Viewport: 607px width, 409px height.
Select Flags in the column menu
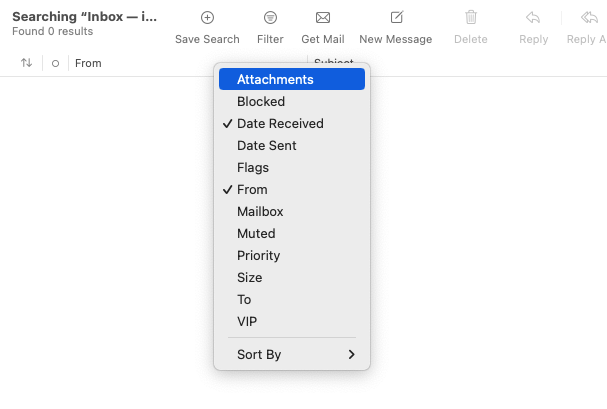click(253, 168)
